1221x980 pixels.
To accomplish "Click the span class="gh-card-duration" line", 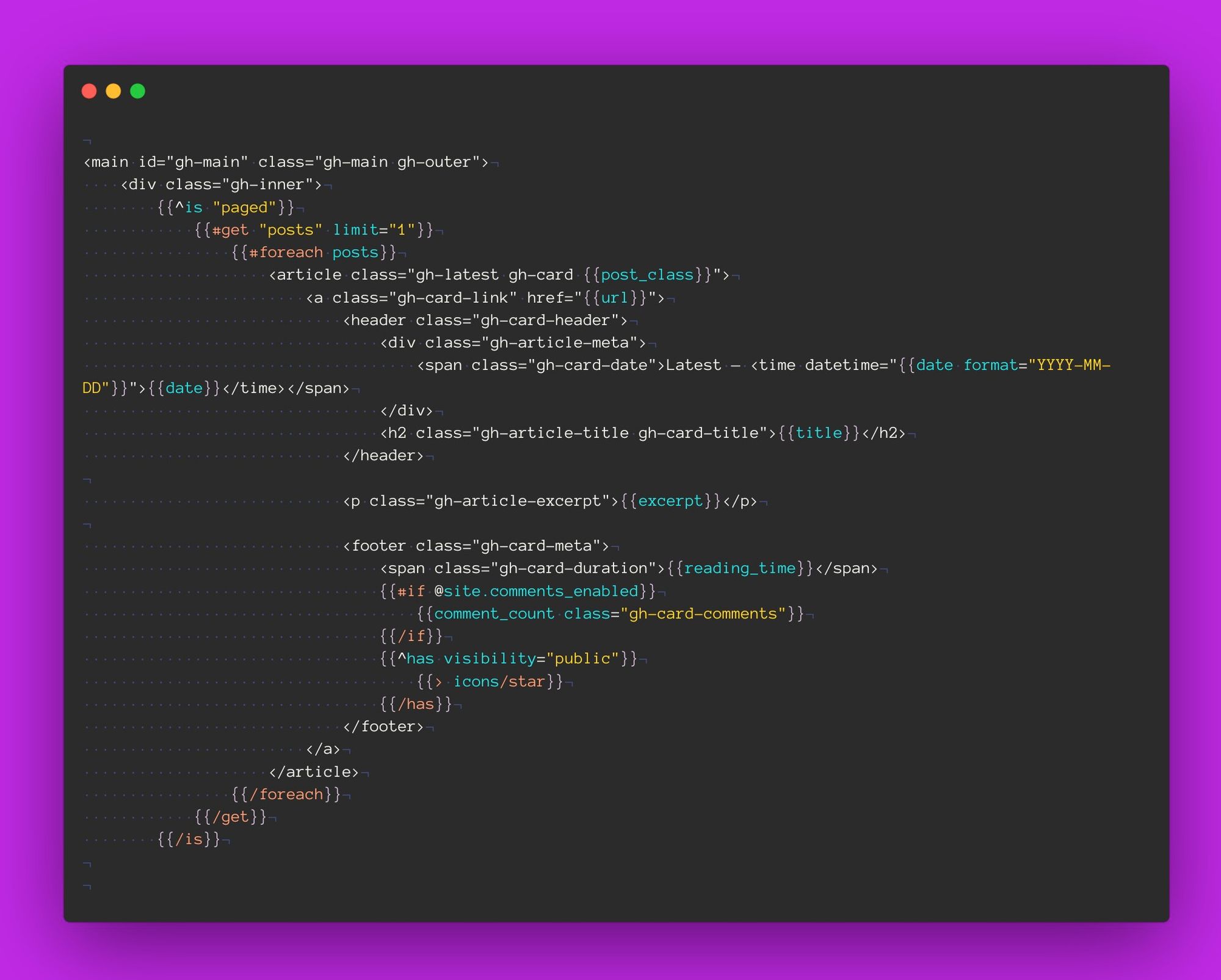I will (628, 568).
